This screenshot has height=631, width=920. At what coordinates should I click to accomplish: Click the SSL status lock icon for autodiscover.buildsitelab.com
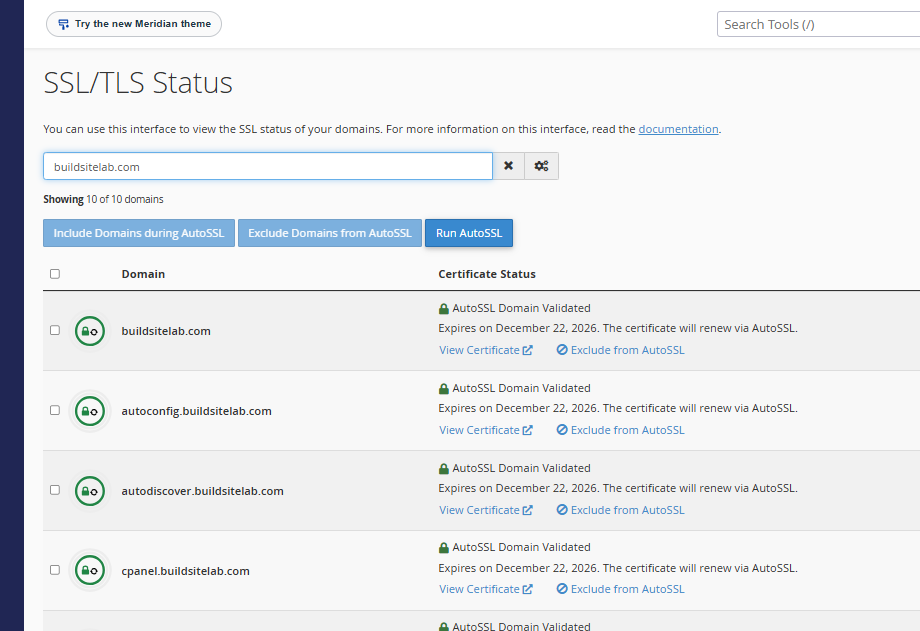(90, 491)
